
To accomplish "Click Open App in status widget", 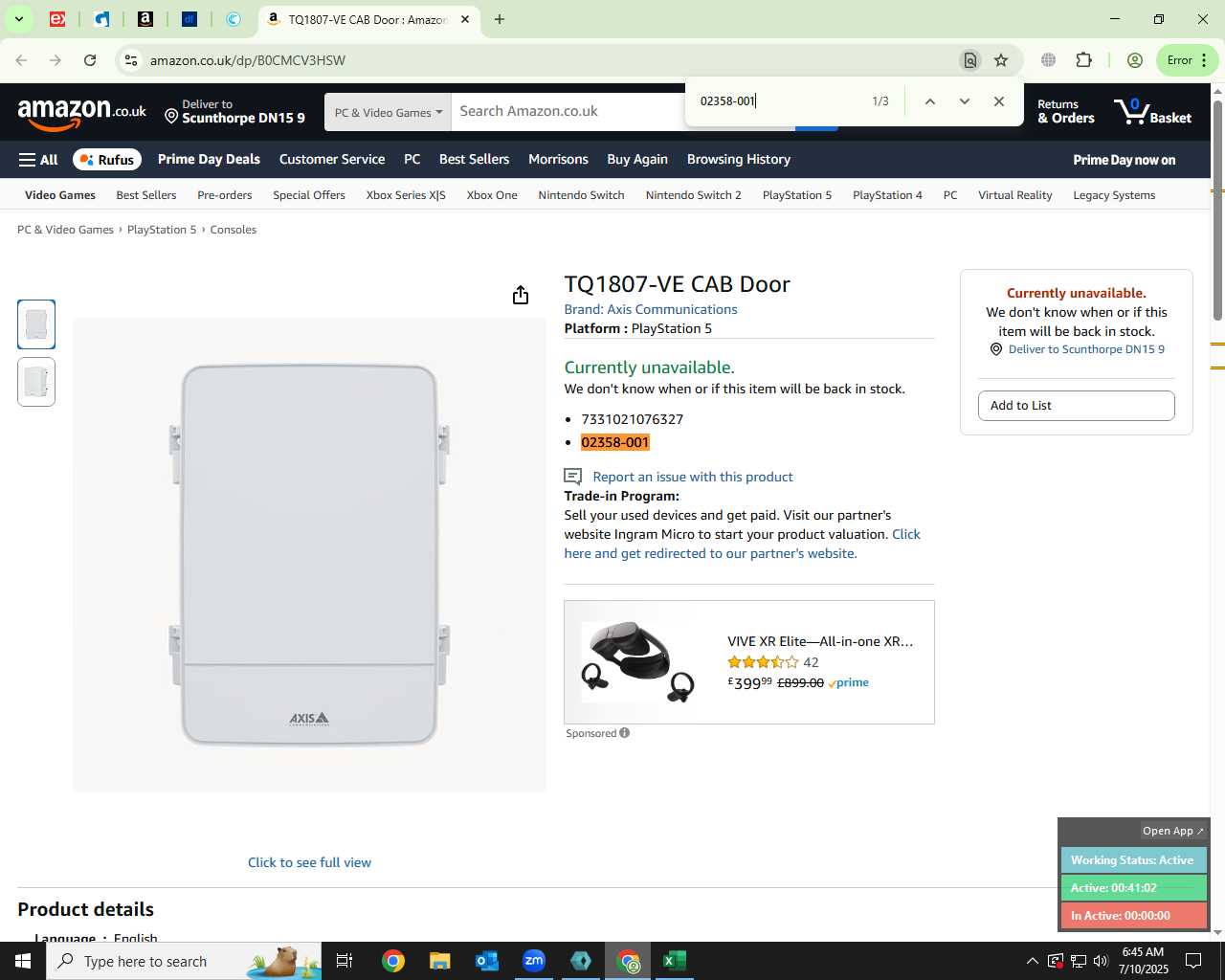I will [1173, 831].
